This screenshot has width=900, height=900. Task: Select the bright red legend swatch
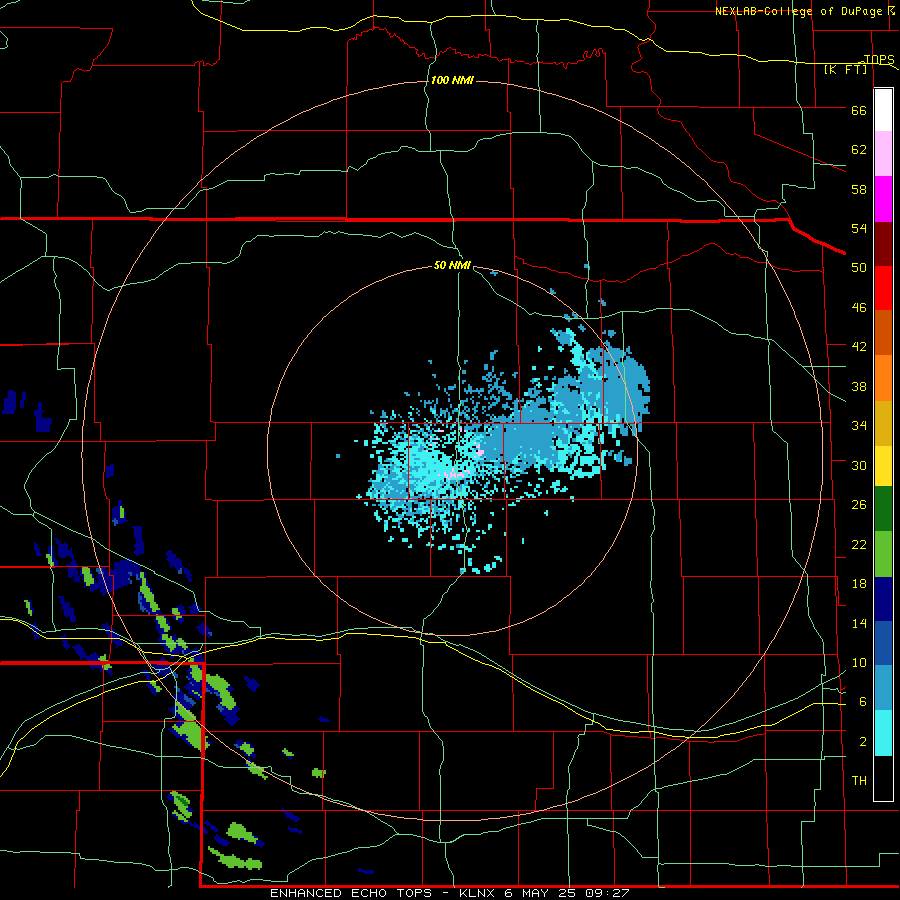coord(883,288)
